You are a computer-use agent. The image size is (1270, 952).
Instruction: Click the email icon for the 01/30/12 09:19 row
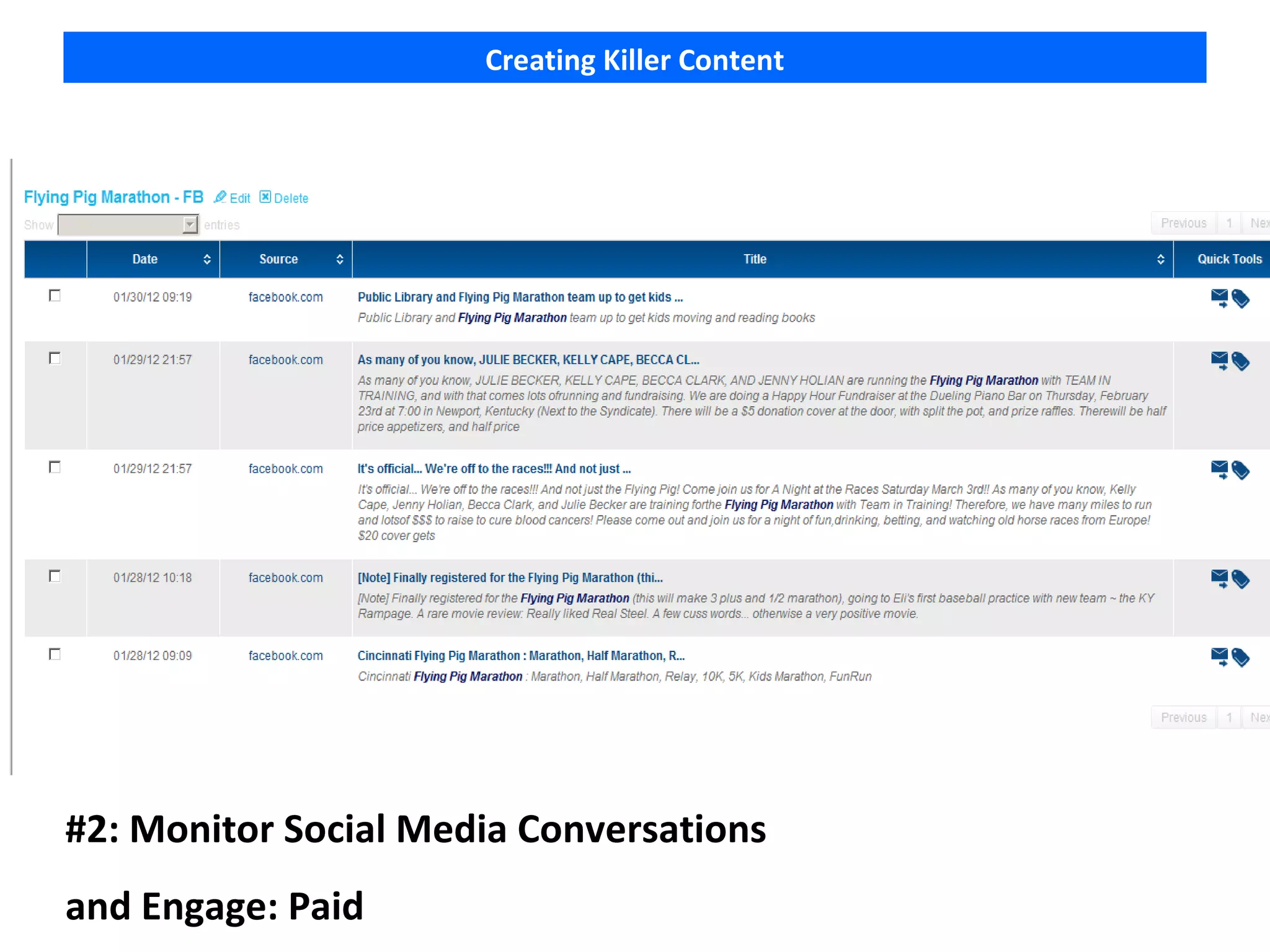point(1219,298)
